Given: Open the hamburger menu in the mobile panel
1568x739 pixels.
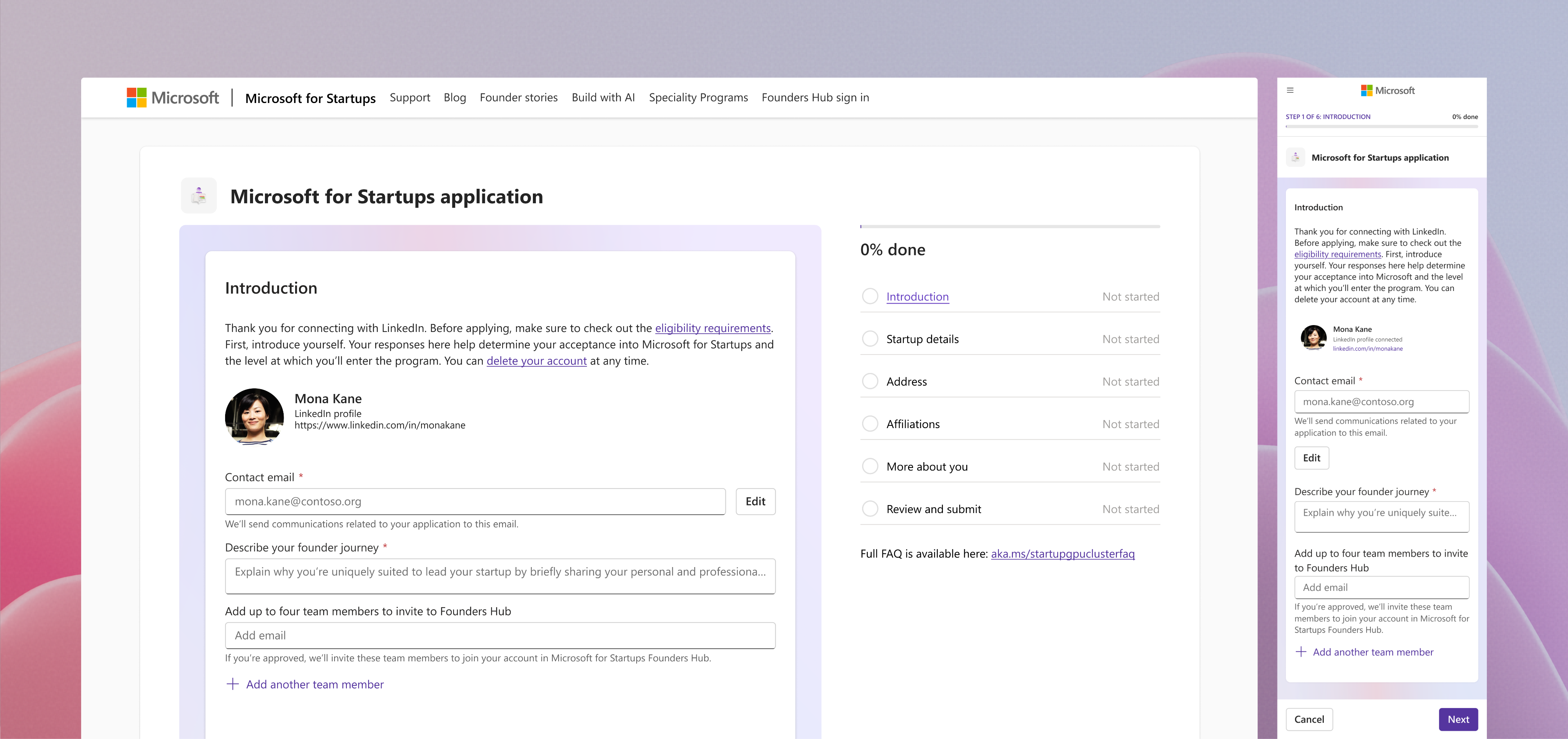Looking at the screenshot, I should point(1290,90).
